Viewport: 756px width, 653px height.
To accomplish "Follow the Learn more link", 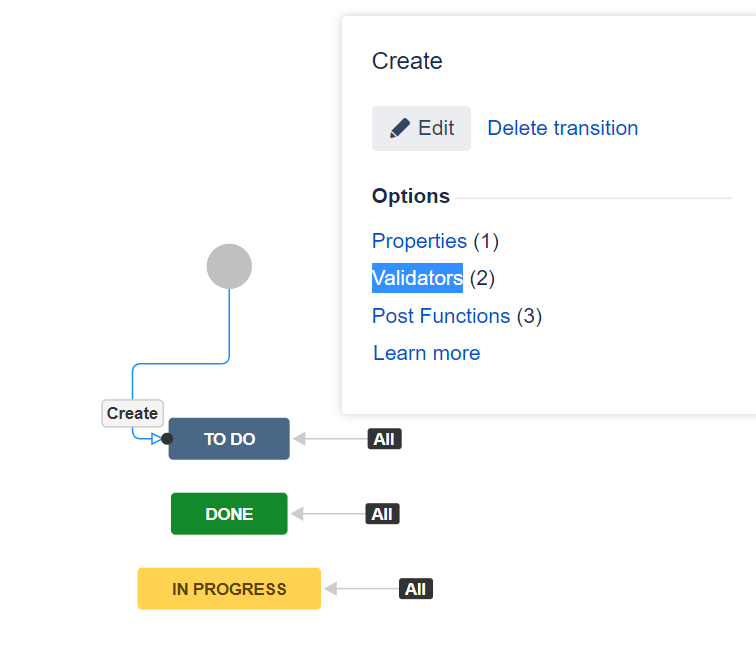I will (x=427, y=353).
